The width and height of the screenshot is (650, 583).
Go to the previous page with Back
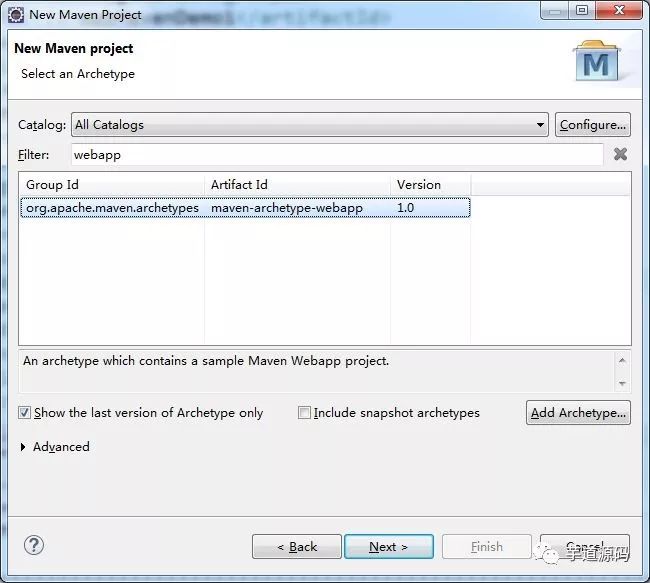(297, 547)
